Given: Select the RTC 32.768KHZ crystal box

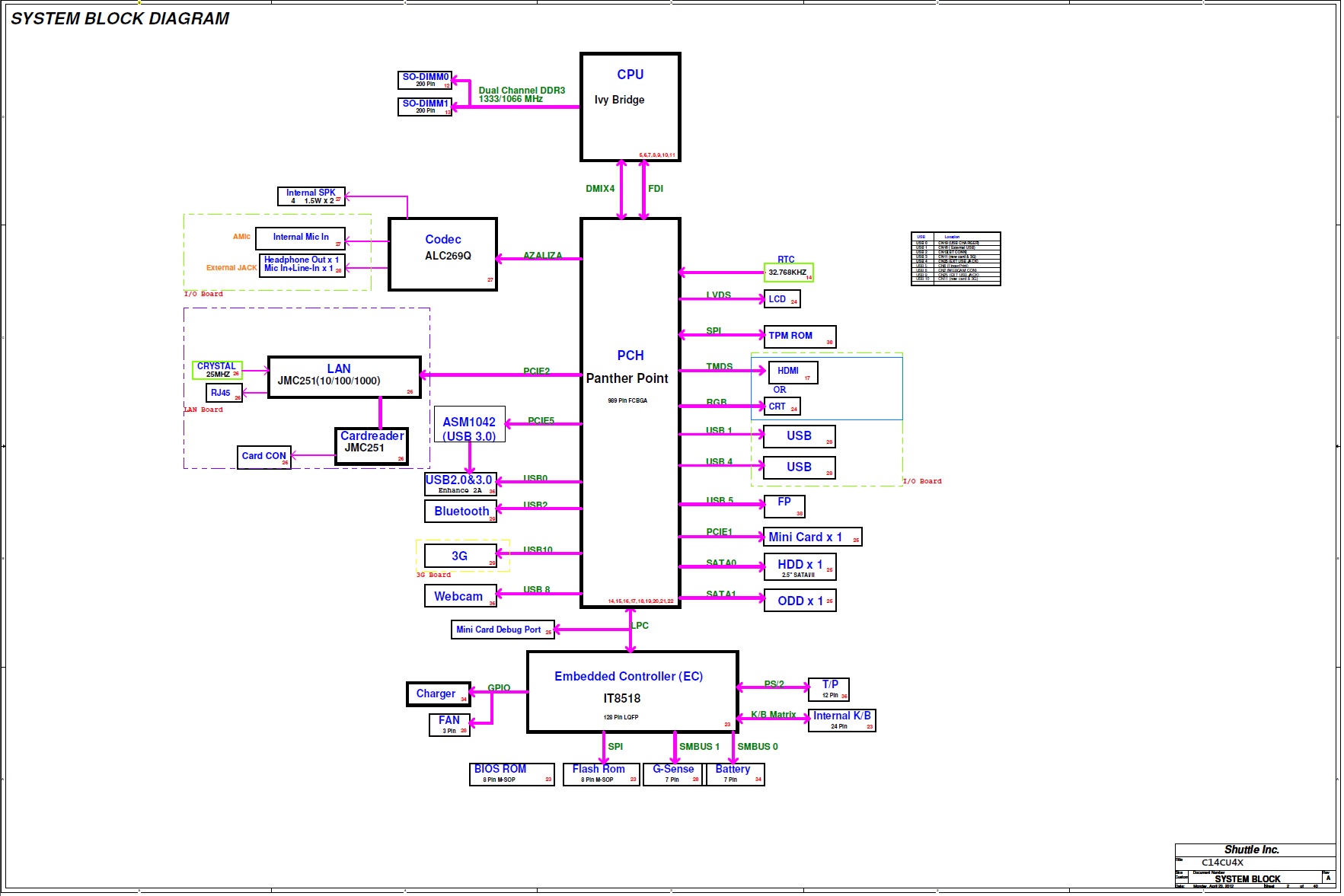Looking at the screenshot, I should click(x=789, y=272).
